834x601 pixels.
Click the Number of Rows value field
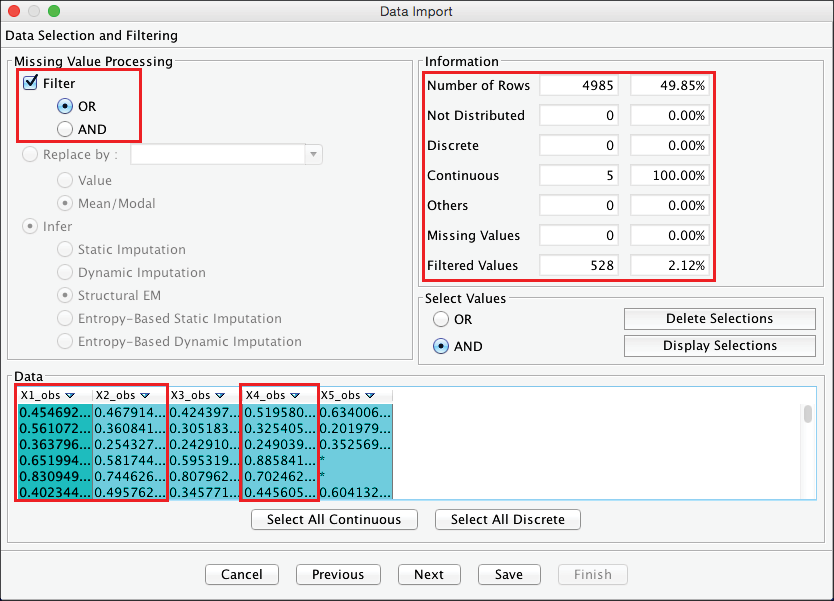[x=581, y=86]
